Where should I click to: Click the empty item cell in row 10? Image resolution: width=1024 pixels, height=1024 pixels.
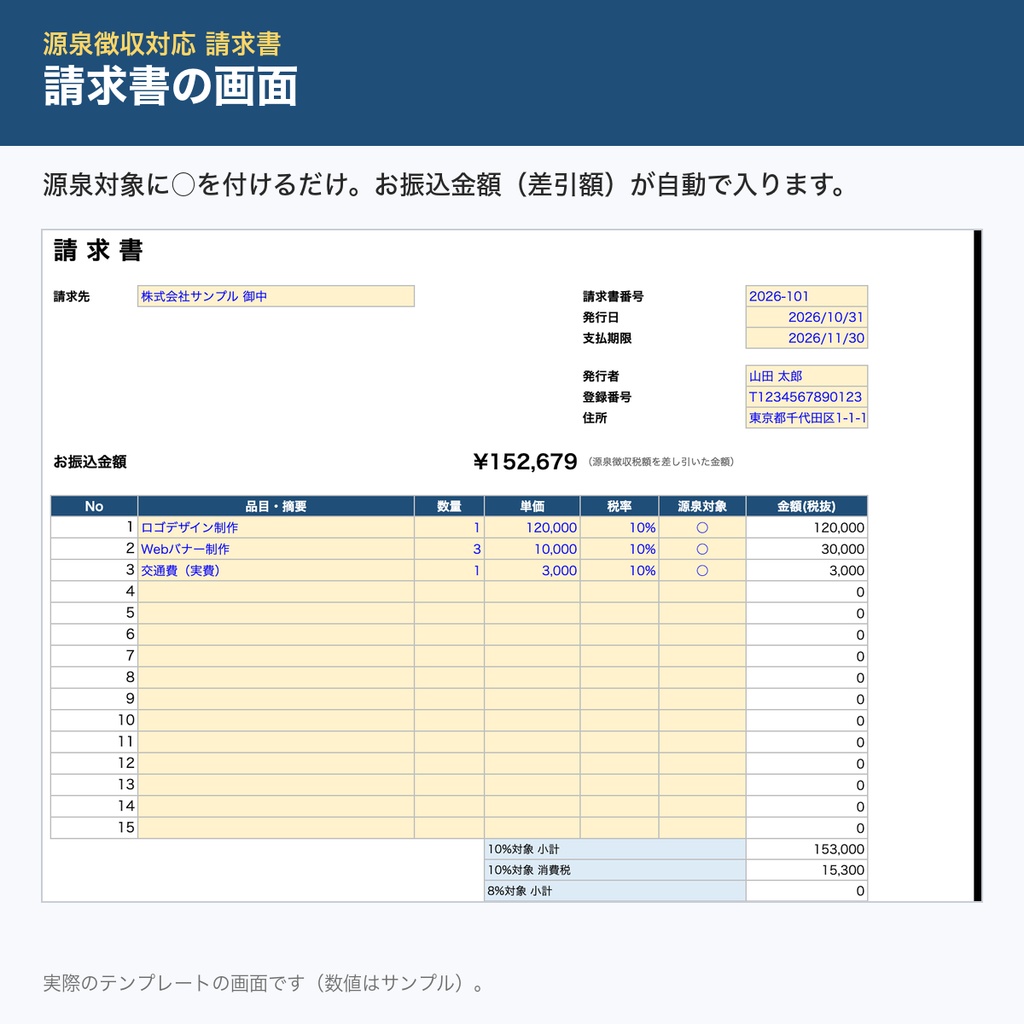click(276, 720)
